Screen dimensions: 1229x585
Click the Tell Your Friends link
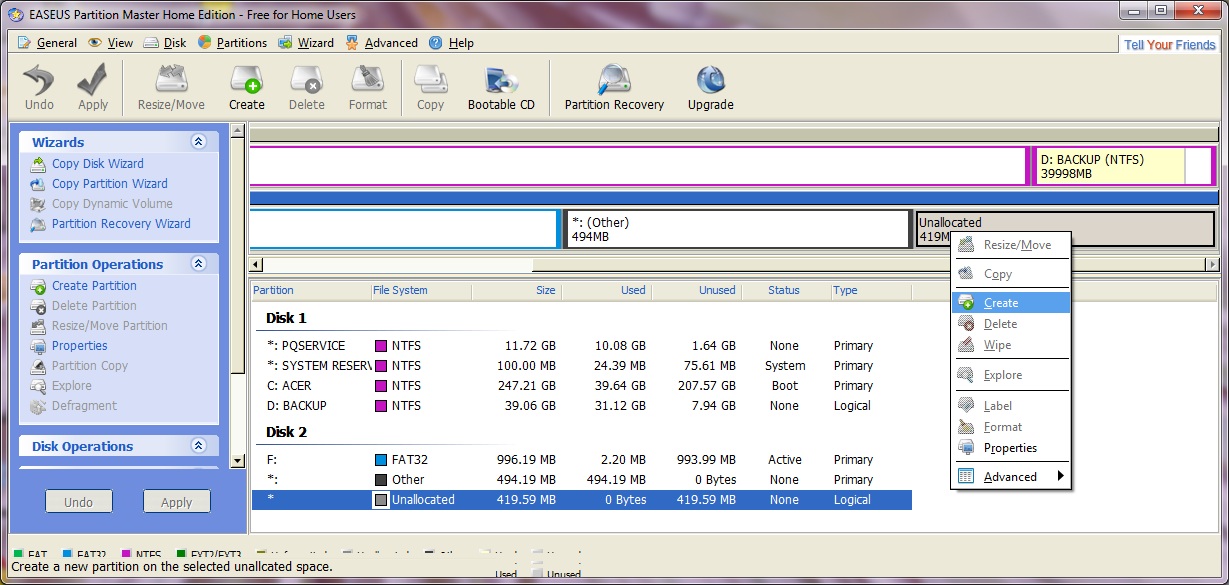1169,45
